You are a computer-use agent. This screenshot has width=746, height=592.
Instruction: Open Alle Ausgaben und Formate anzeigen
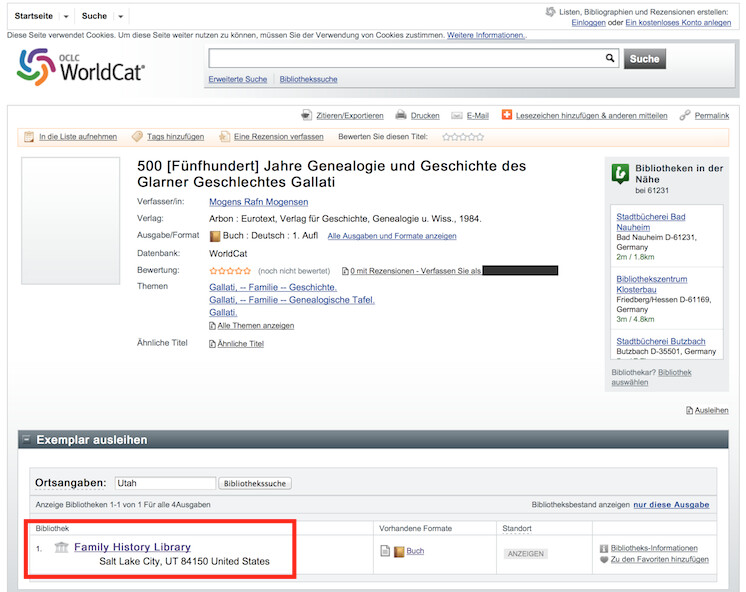(x=392, y=236)
